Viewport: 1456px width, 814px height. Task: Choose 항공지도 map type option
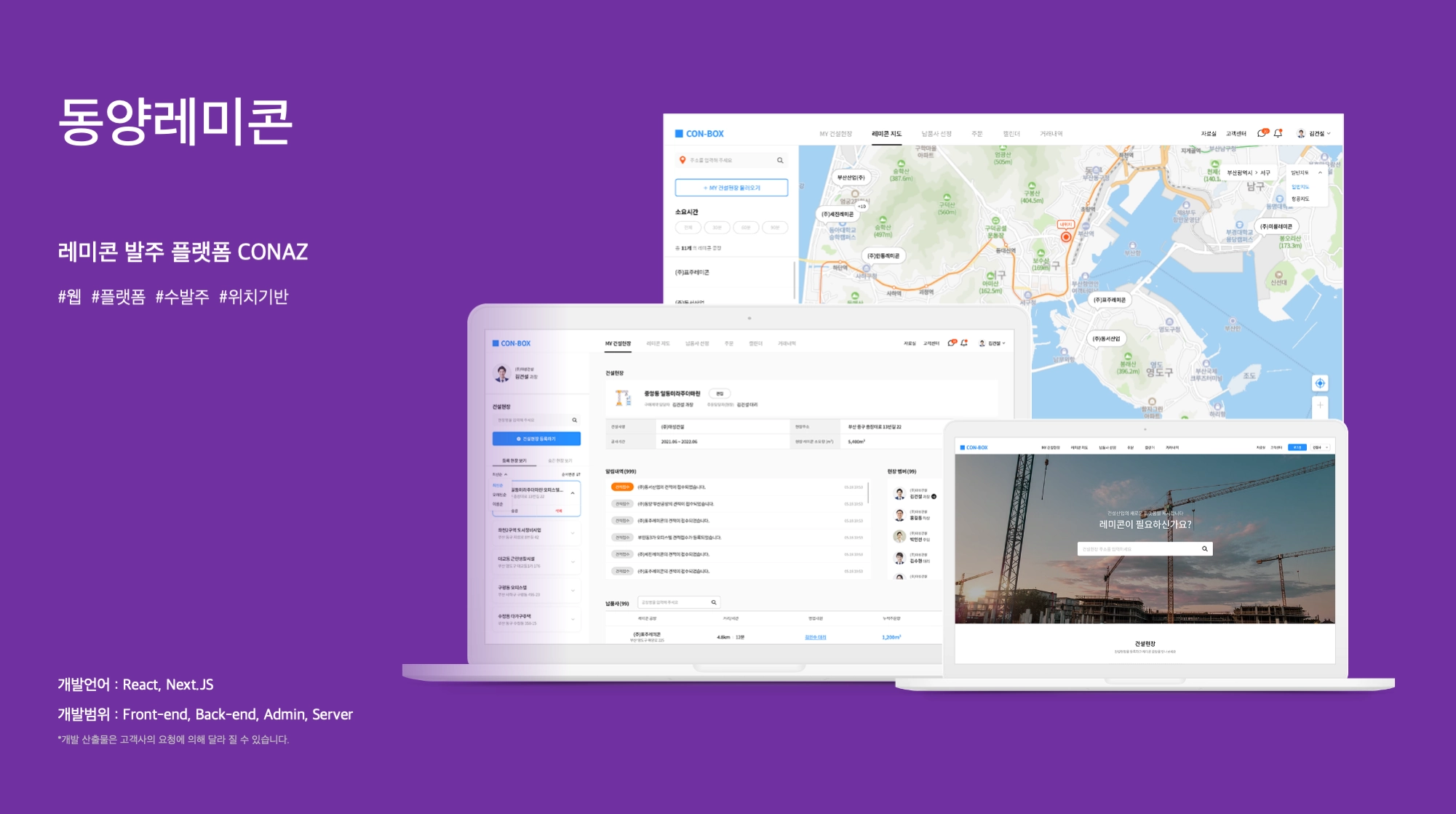(1300, 199)
